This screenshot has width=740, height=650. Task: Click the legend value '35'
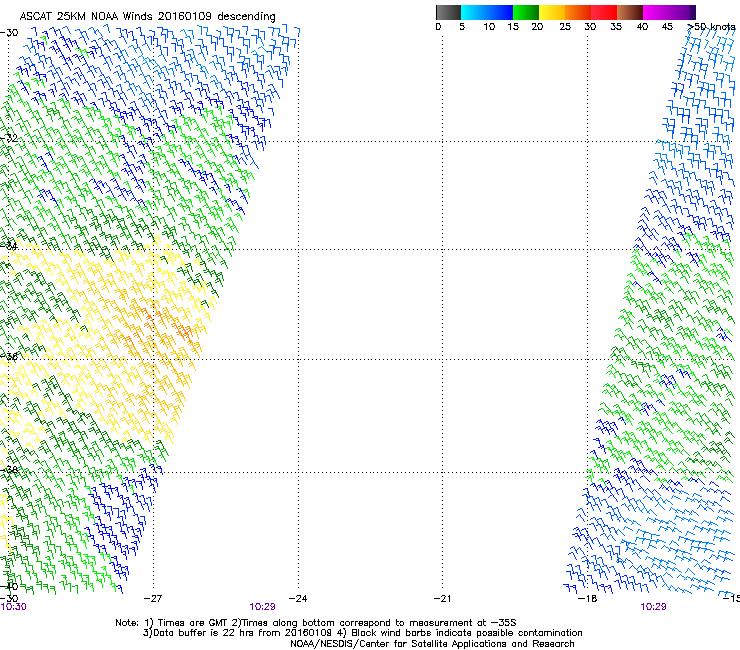pos(616,27)
